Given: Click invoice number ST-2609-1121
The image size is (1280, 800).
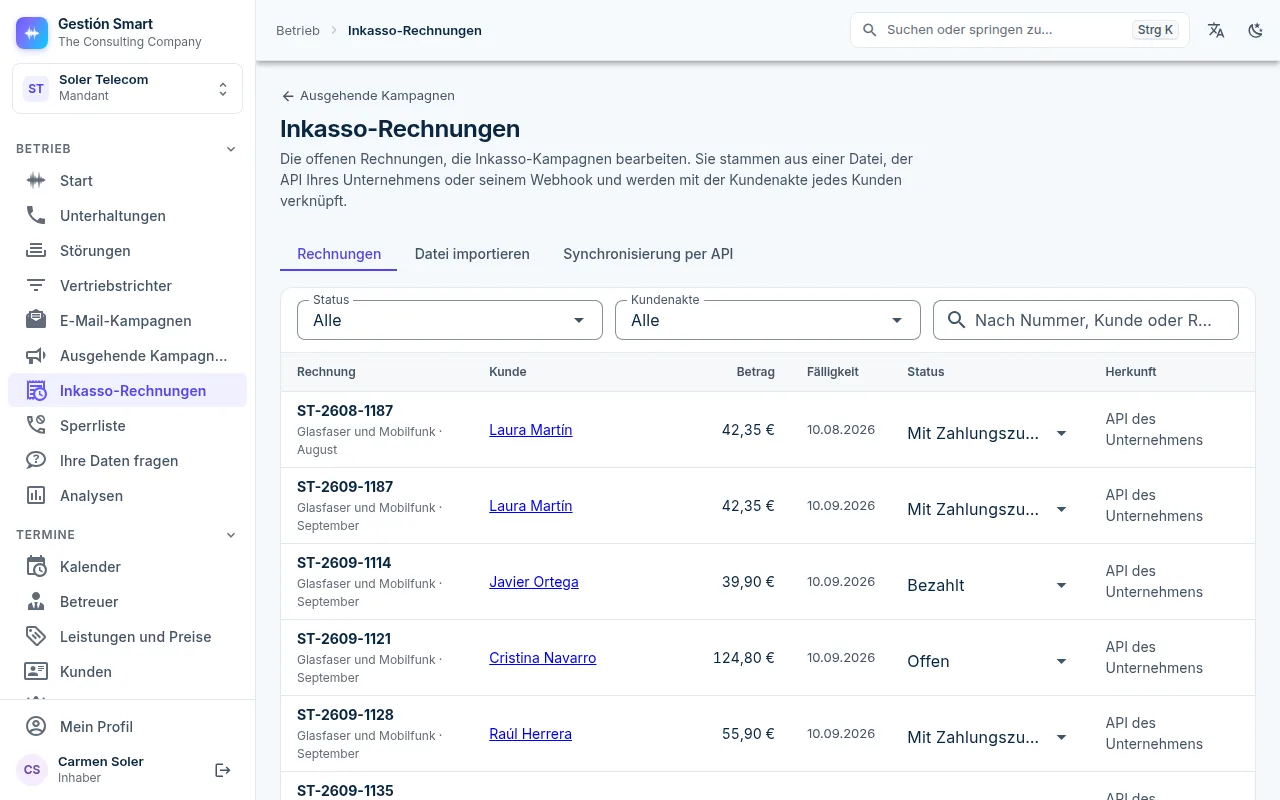Looking at the screenshot, I should point(344,639).
